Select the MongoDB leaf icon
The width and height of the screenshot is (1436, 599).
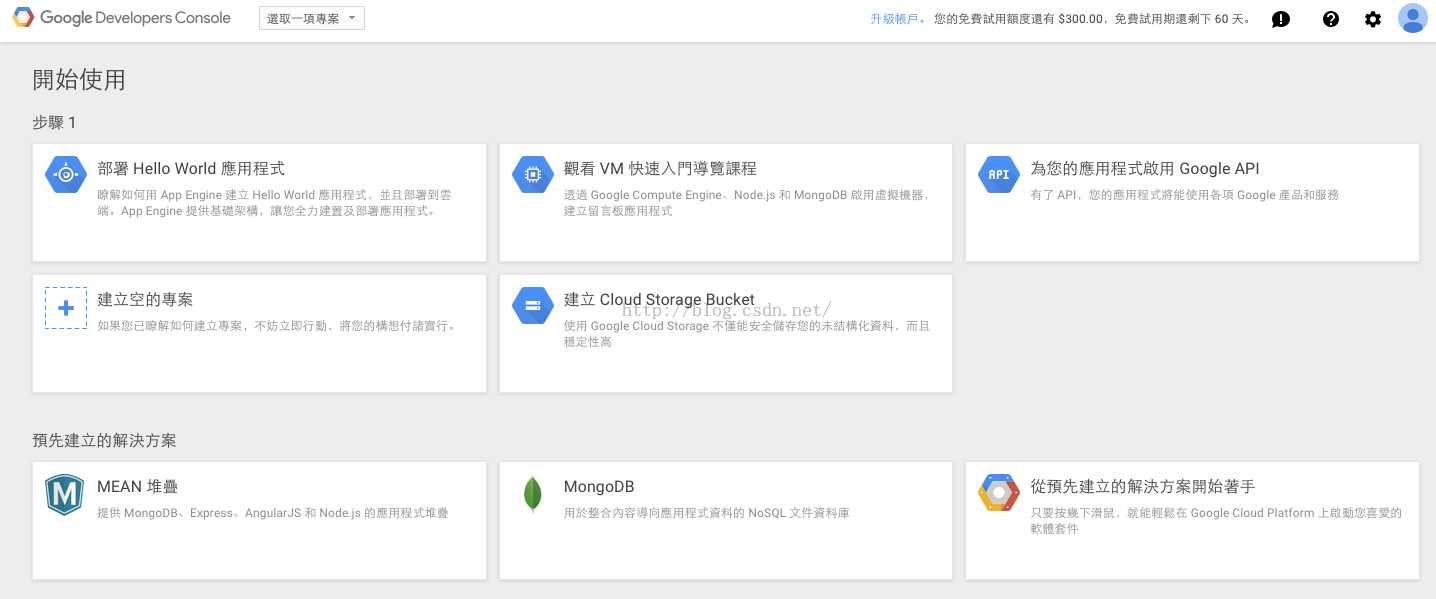coord(532,494)
